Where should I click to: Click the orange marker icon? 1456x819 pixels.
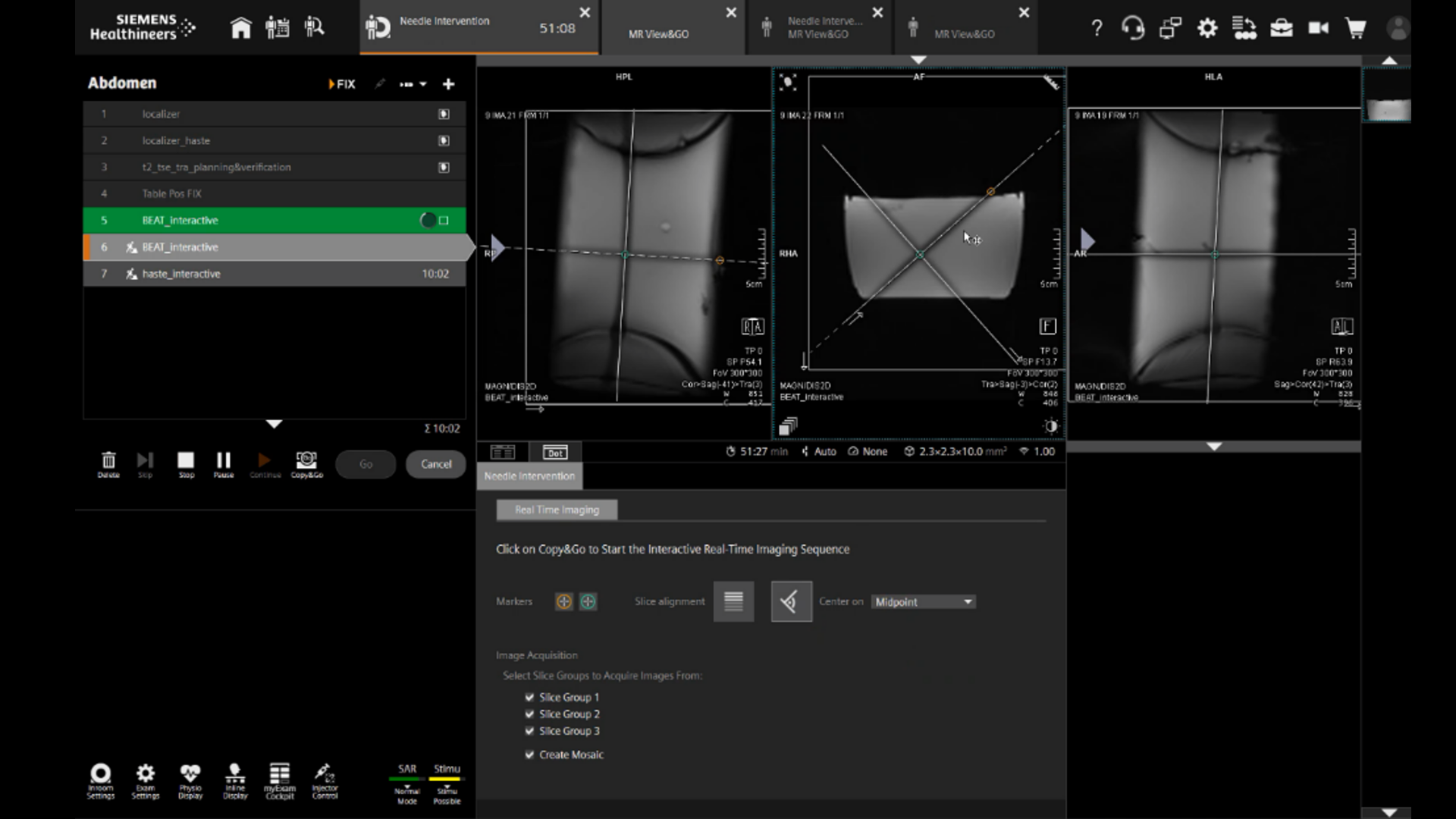[x=563, y=601]
